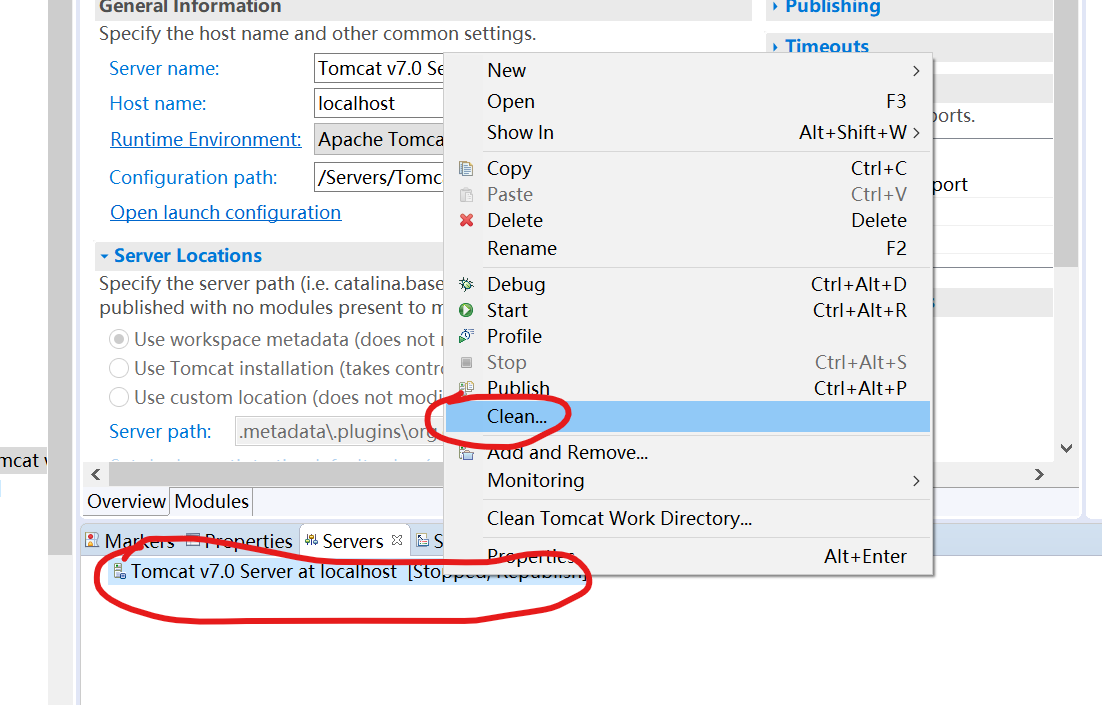The width and height of the screenshot is (1102, 705).
Task: Open the Markers tab
Action: (x=130, y=541)
